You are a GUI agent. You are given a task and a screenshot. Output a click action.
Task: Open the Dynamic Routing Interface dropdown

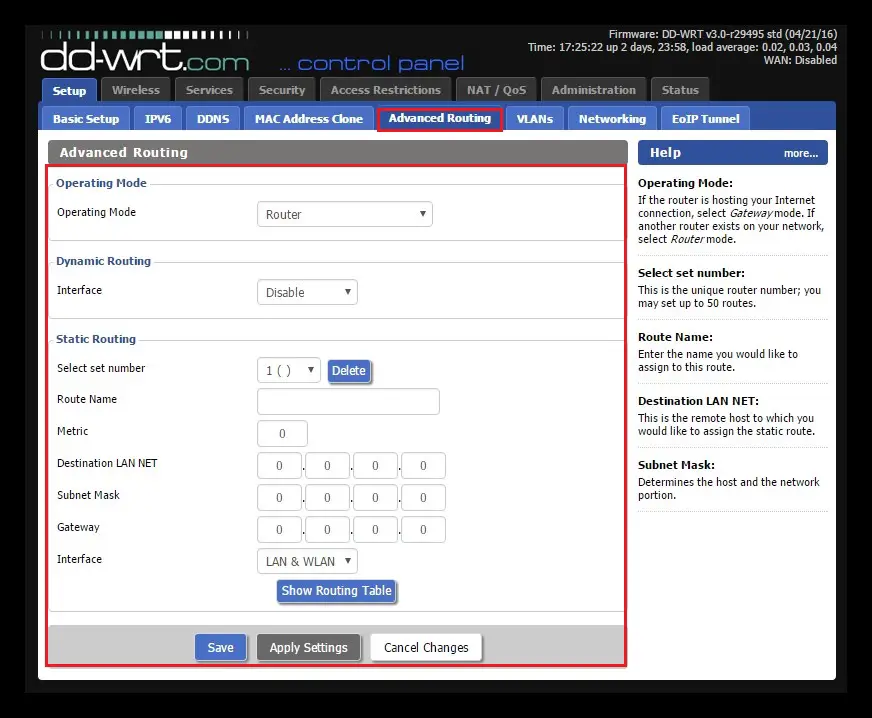307,292
